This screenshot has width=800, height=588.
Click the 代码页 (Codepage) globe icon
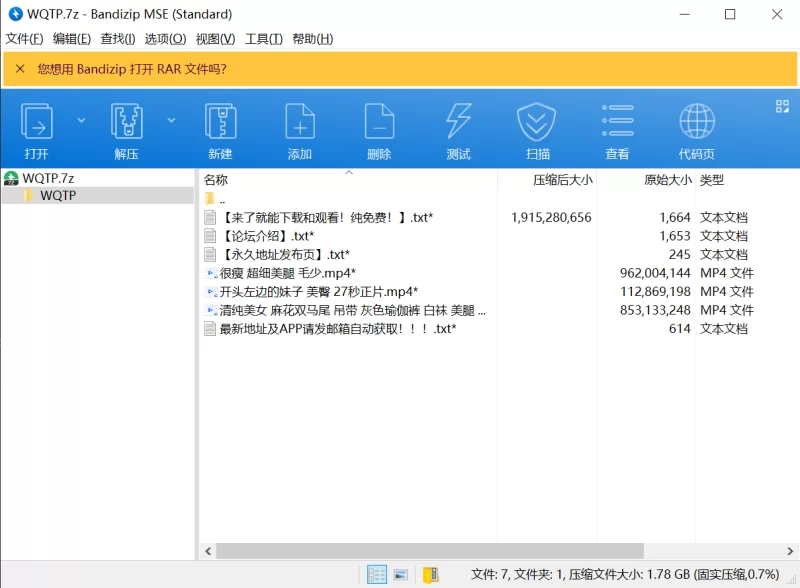coord(697,121)
